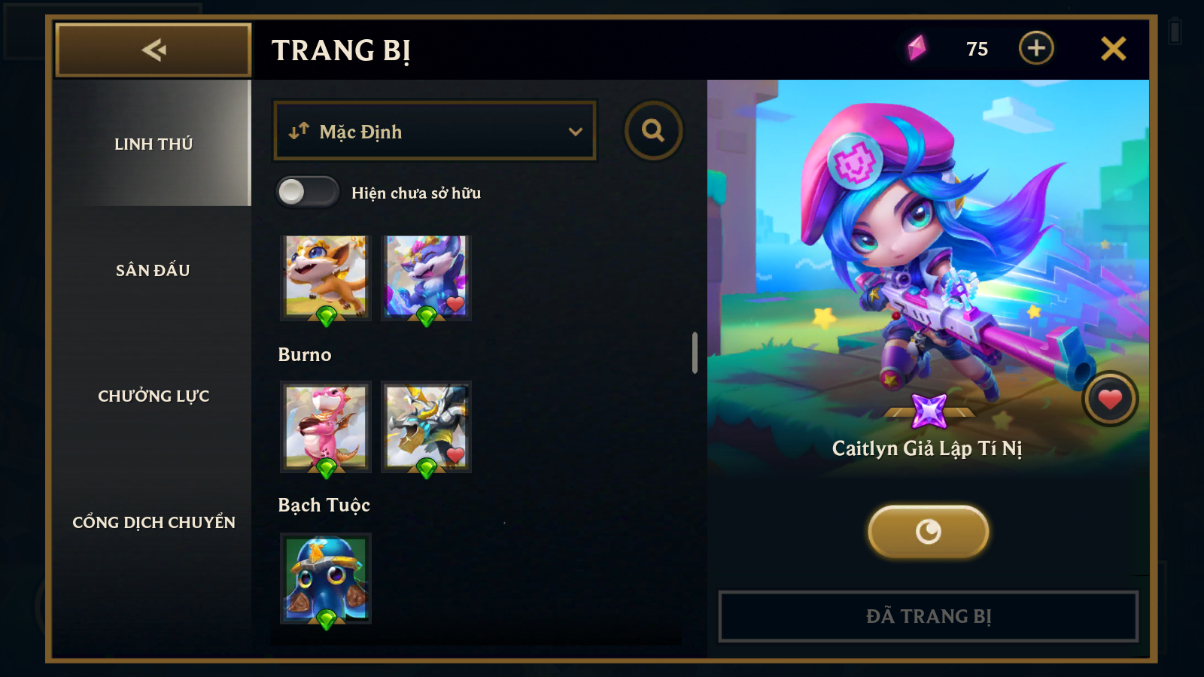1204x677 pixels.
Task: Switch to the Sân Đấu tab
Action: [x=153, y=270]
